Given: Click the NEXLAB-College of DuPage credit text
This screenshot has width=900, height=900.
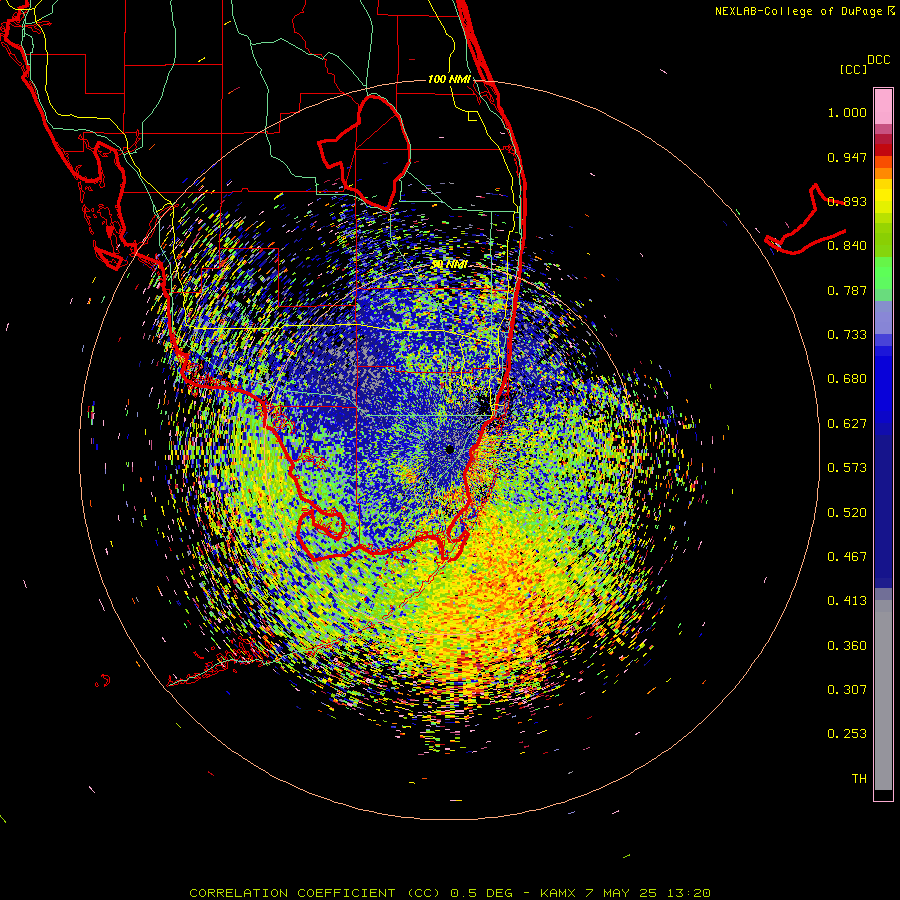Looking at the screenshot, I should [x=806, y=11].
